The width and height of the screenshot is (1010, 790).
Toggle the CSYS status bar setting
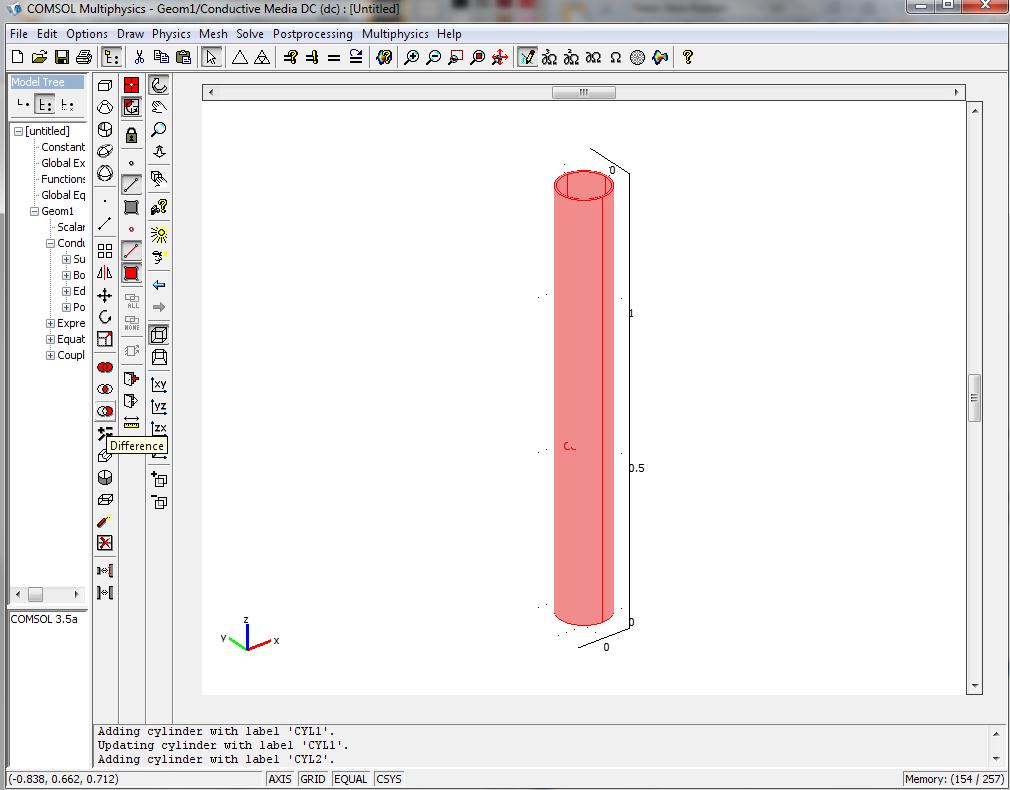pos(388,779)
